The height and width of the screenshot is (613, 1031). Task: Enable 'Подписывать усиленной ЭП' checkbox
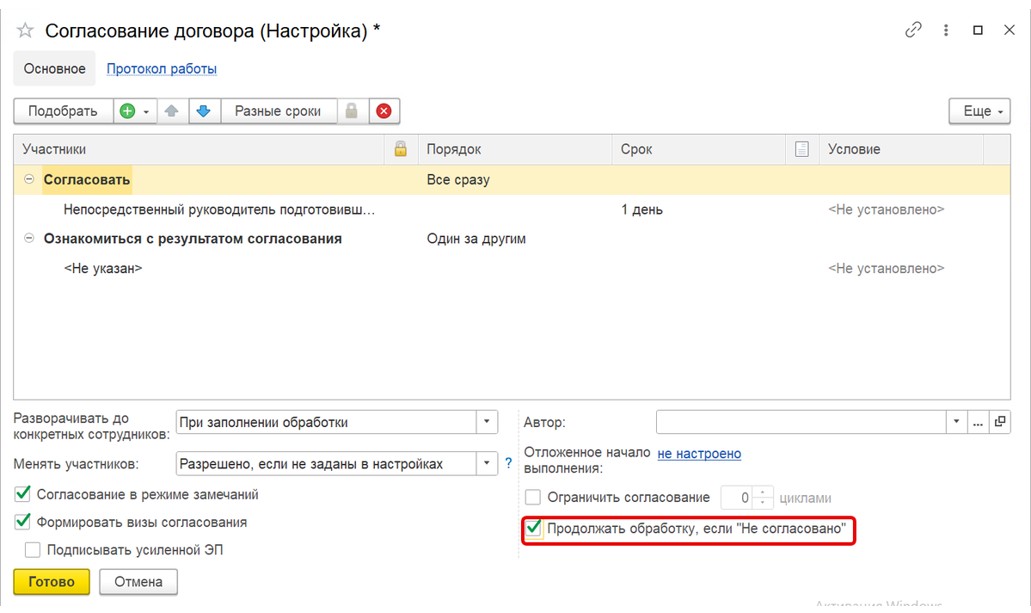coord(33,550)
